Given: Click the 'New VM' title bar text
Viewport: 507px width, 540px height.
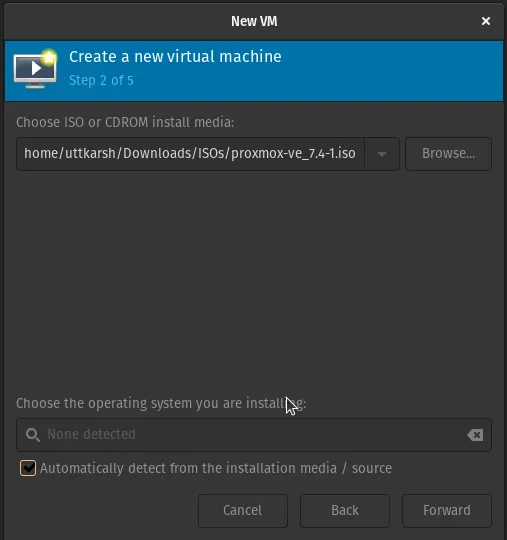Looking at the screenshot, I should point(254,21).
